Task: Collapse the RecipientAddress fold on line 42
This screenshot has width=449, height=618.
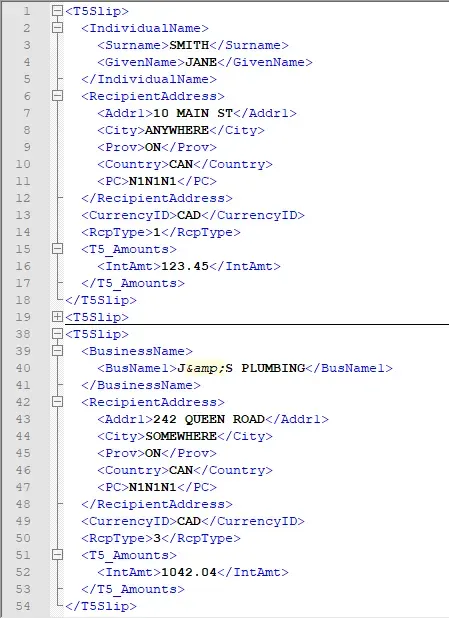Action: pos(58,402)
